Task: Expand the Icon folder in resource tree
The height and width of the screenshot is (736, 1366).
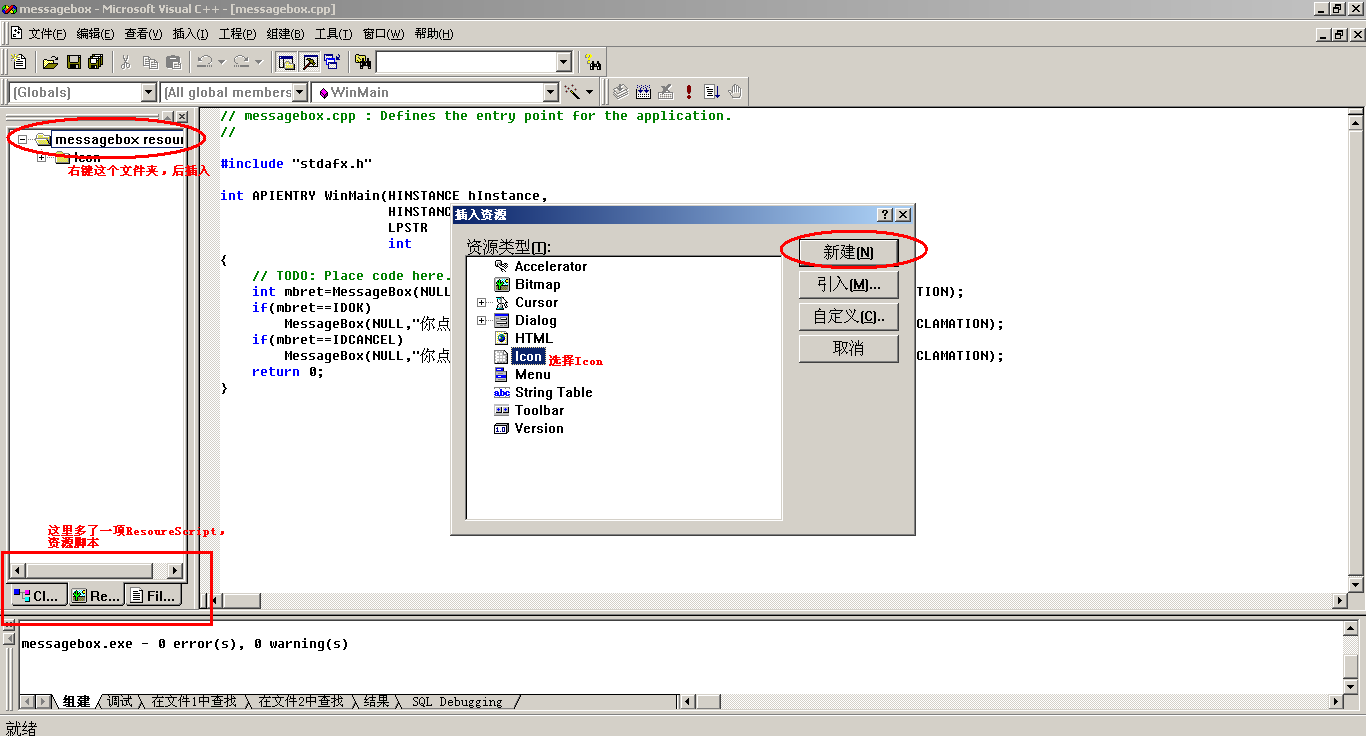Action: [42, 157]
